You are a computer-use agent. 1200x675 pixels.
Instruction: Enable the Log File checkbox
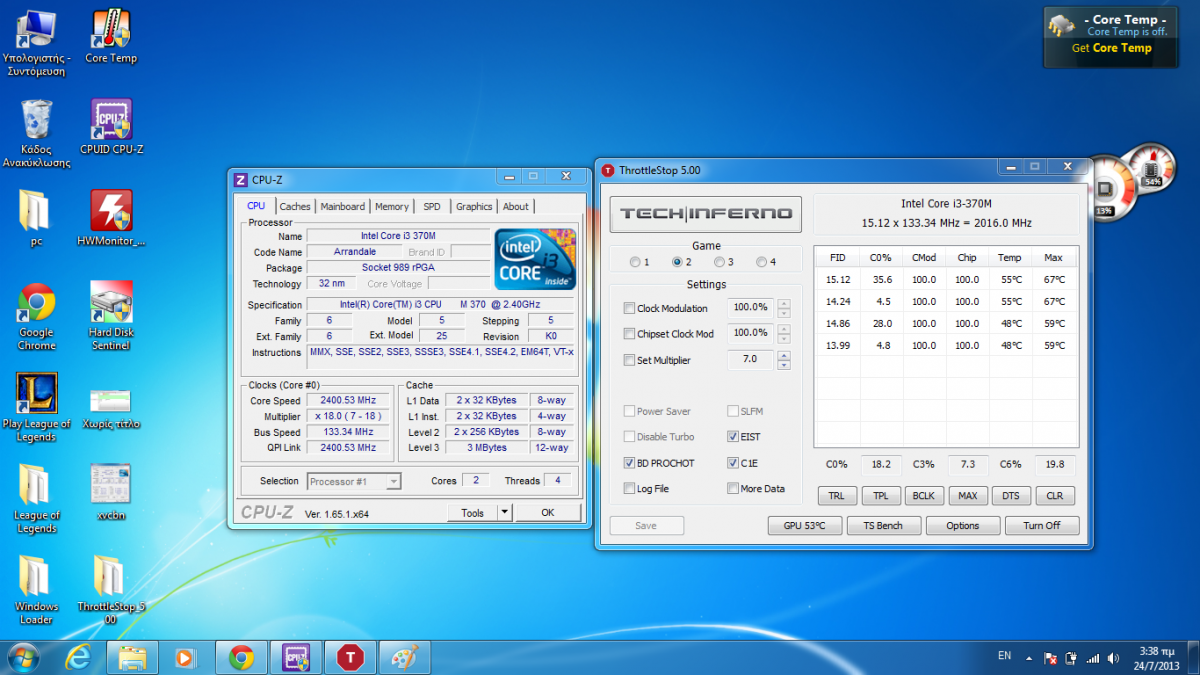coord(629,489)
